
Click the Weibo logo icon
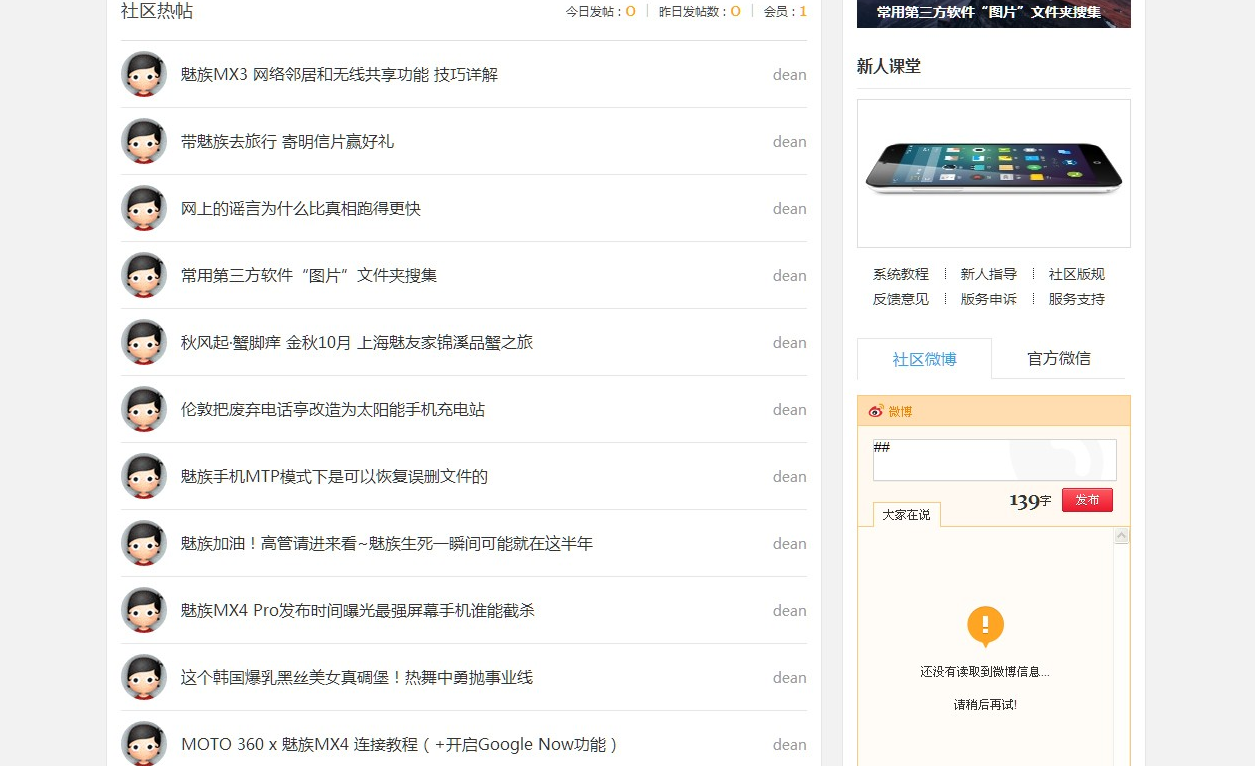(876, 411)
